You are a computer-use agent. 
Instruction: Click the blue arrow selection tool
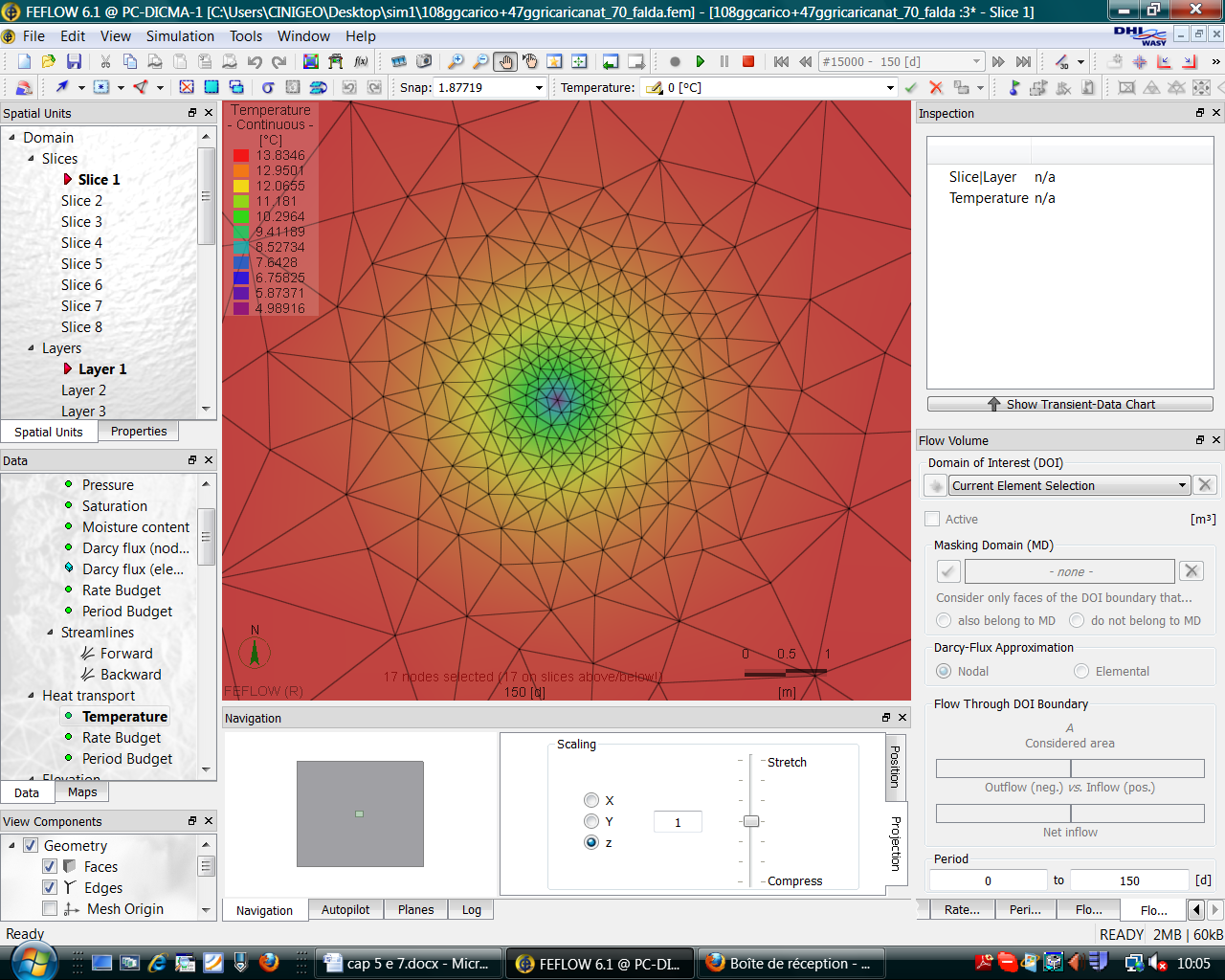[61, 87]
